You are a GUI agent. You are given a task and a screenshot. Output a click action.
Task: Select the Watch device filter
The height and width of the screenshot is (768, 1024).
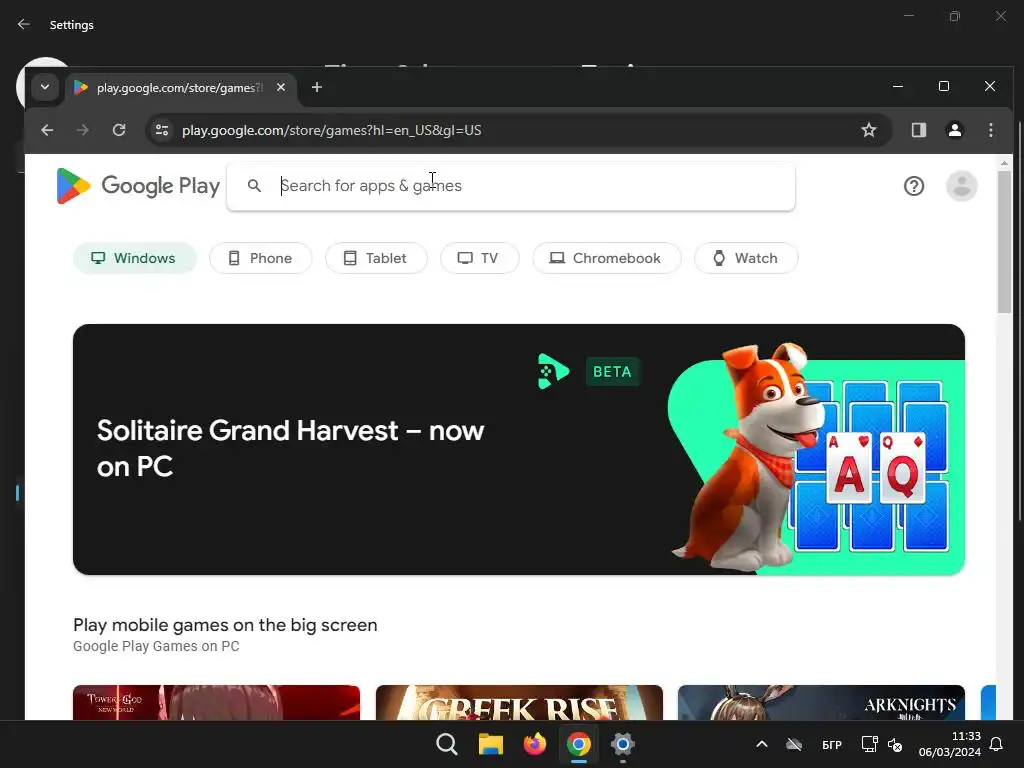coord(746,258)
